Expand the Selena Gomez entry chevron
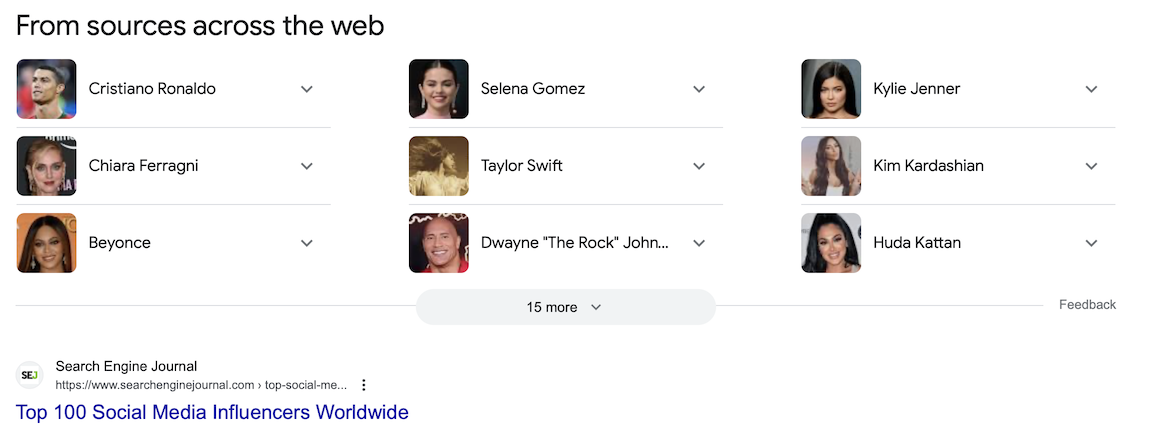 (699, 89)
